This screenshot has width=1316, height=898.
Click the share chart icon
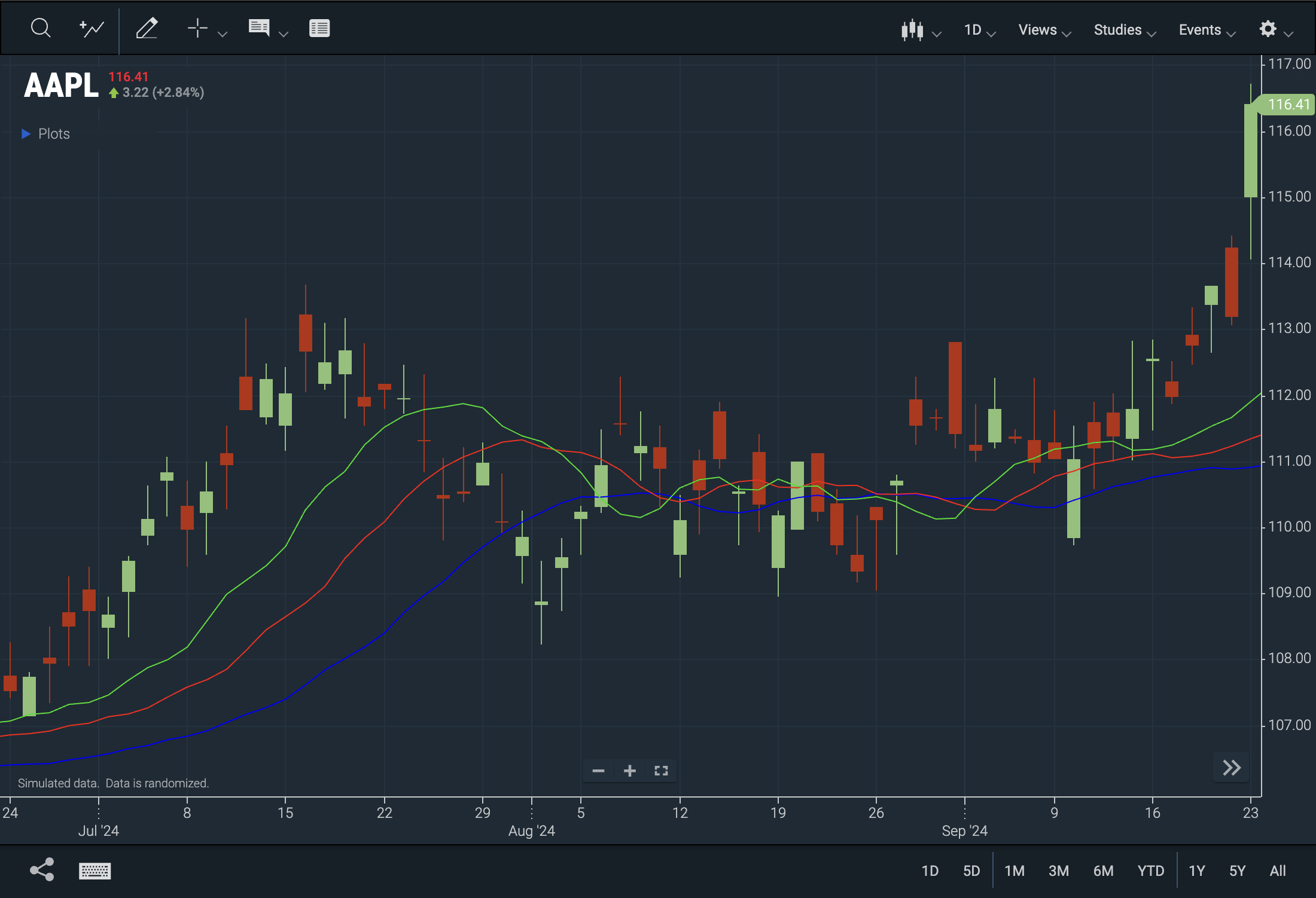pyautogui.click(x=42, y=870)
